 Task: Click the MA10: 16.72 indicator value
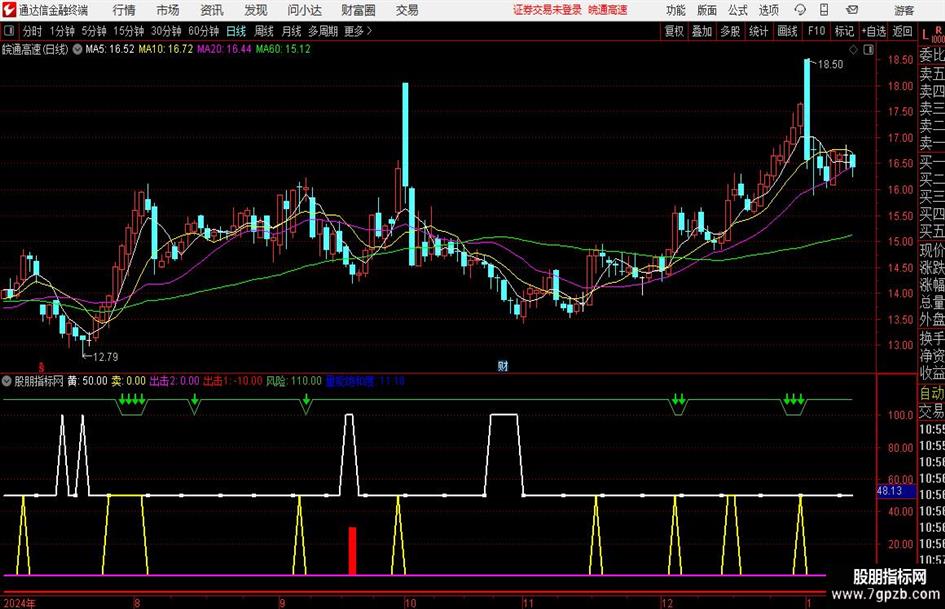[166, 49]
